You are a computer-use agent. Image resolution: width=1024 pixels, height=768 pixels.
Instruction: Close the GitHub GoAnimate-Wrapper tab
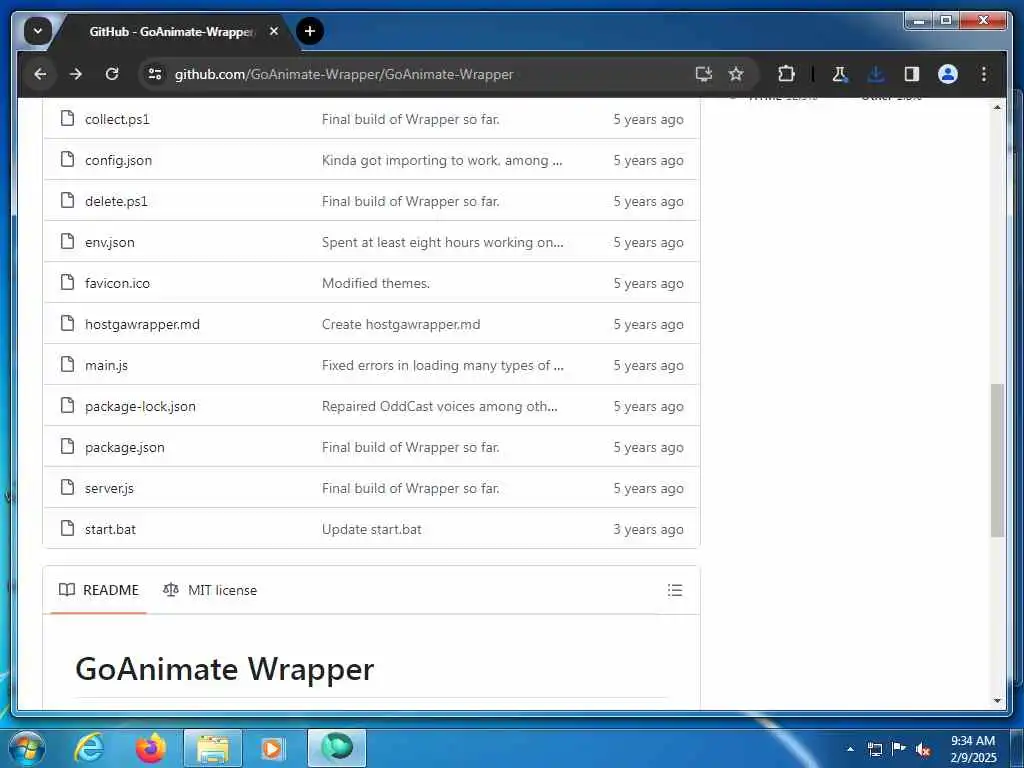click(x=274, y=31)
